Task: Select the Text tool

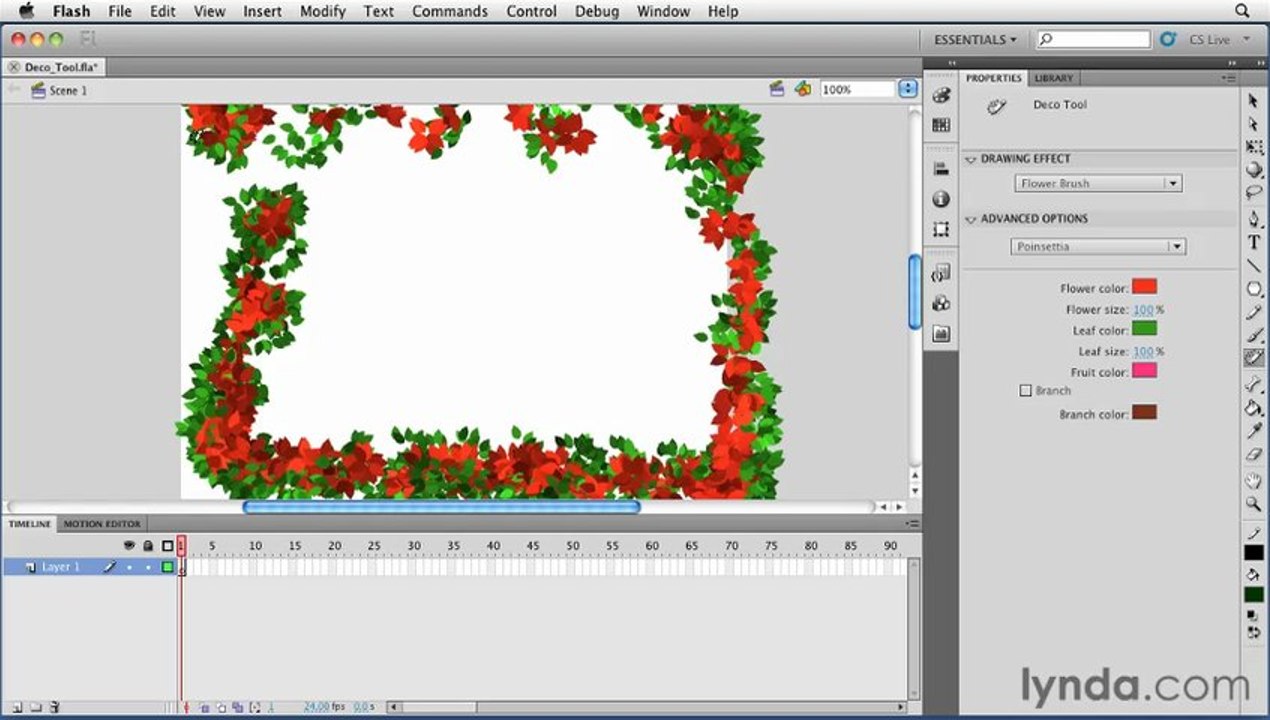Action: pyautogui.click(x=1253, y=242)
